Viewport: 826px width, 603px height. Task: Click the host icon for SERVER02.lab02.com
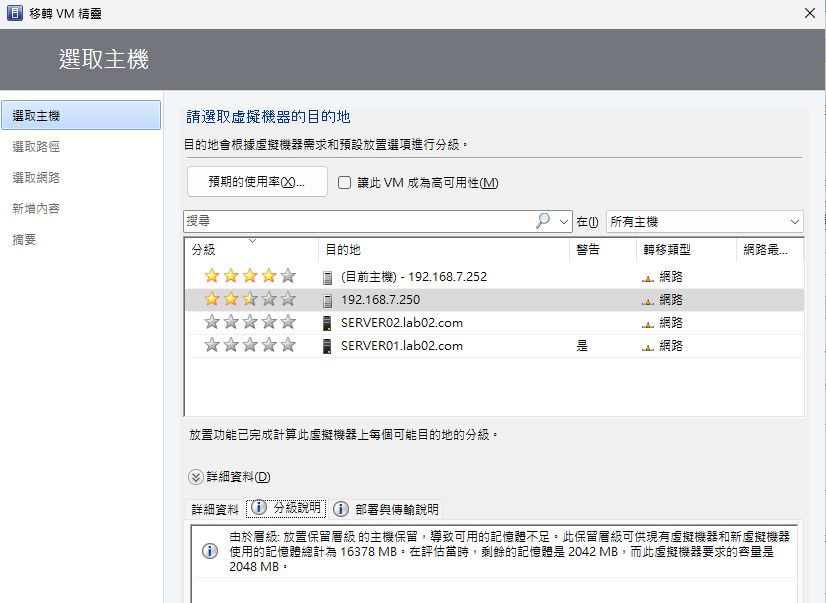click(327, 323)
